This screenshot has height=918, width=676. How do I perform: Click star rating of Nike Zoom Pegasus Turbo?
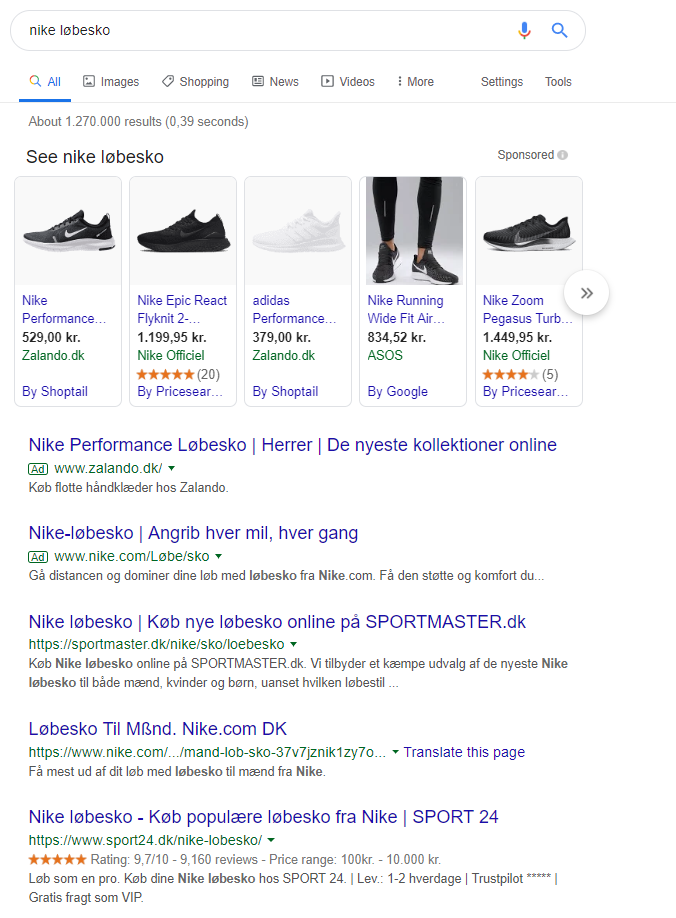click(x=510, y=374)
